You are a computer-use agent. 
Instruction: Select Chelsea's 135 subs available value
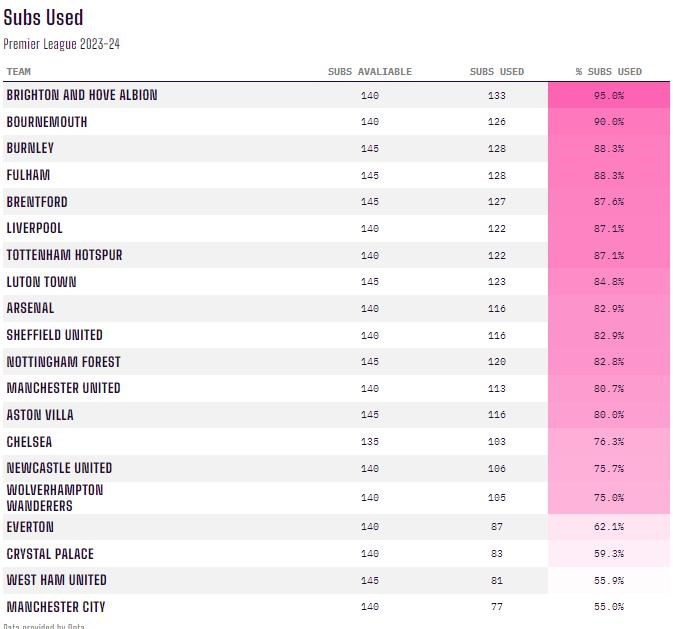(x=370, y=442)
